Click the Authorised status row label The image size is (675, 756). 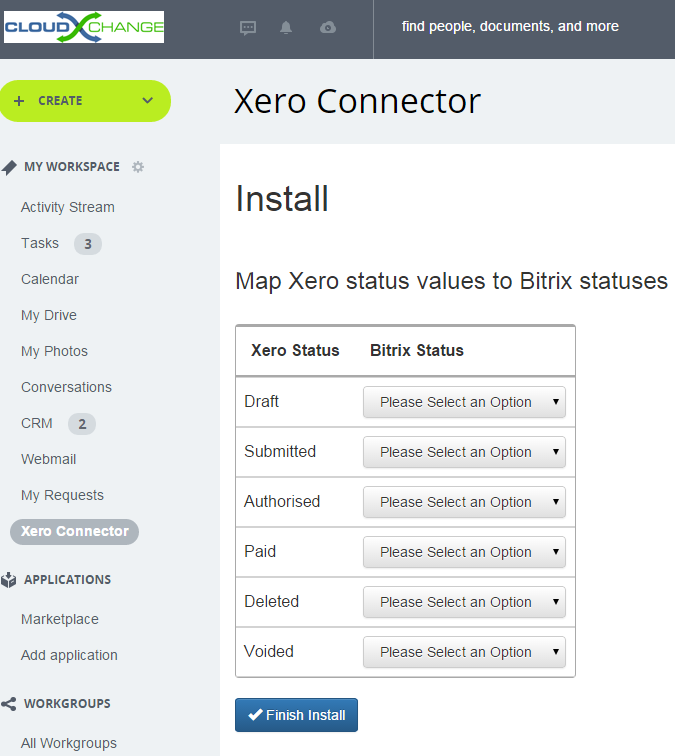(282, 502)
